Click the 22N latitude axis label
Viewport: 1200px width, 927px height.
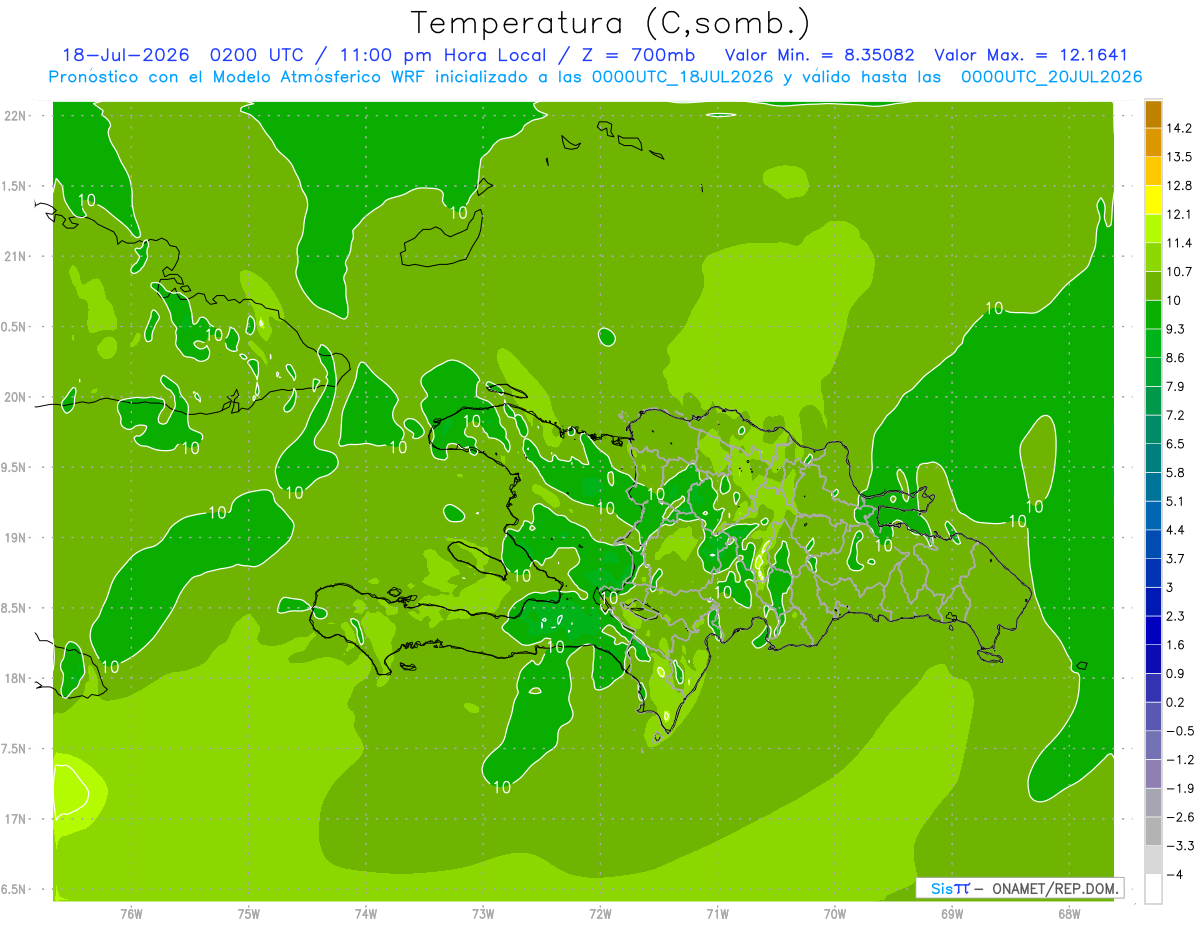(16, 115)
